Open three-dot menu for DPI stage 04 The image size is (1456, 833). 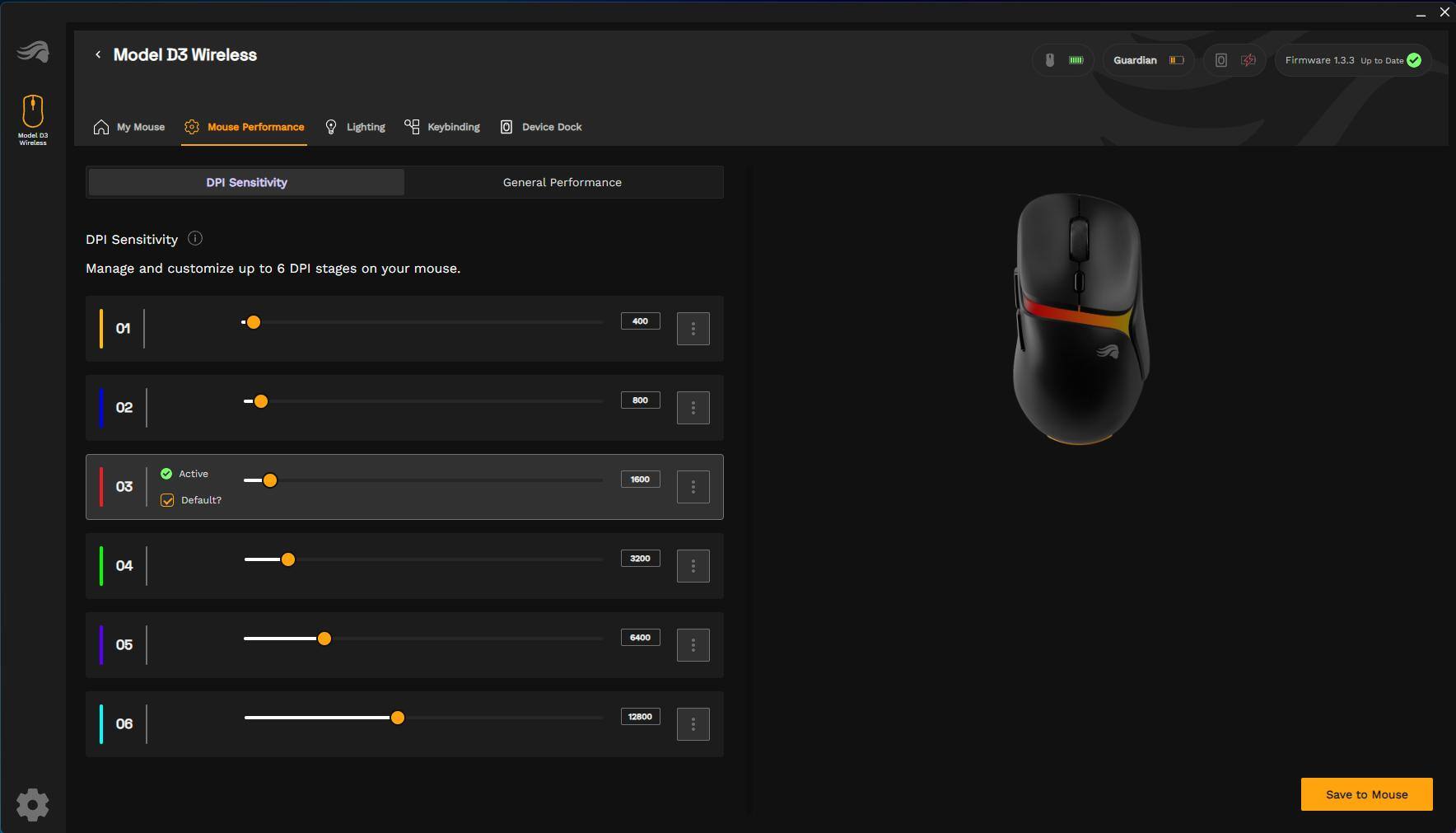[x=693, y=566]
